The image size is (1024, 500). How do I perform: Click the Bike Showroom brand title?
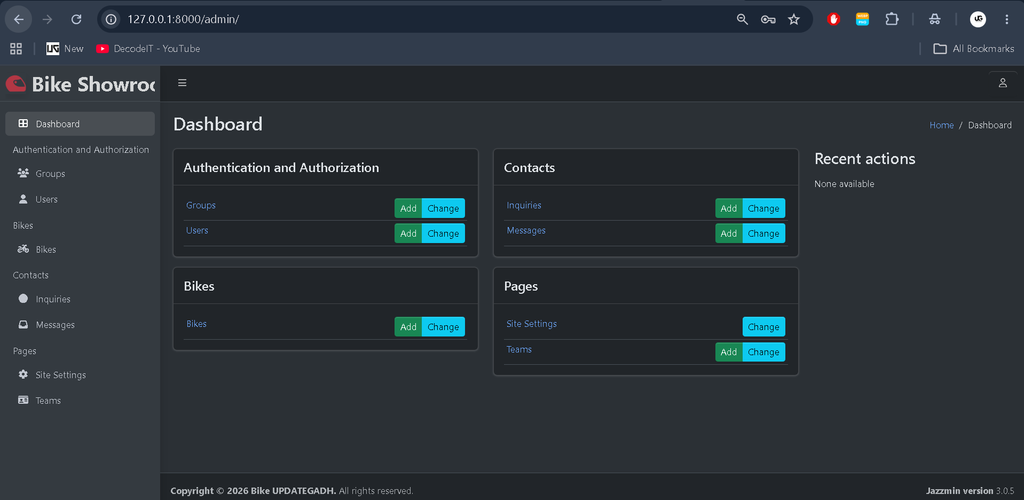click(93, 84)
